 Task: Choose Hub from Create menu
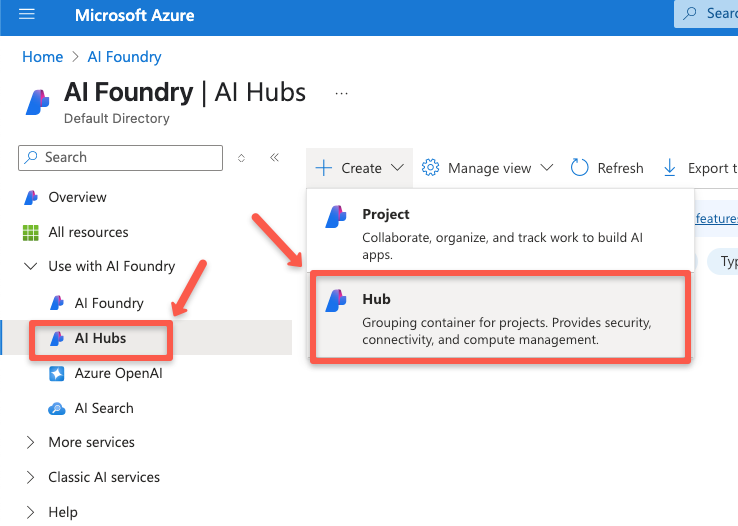tap(500, 317)
